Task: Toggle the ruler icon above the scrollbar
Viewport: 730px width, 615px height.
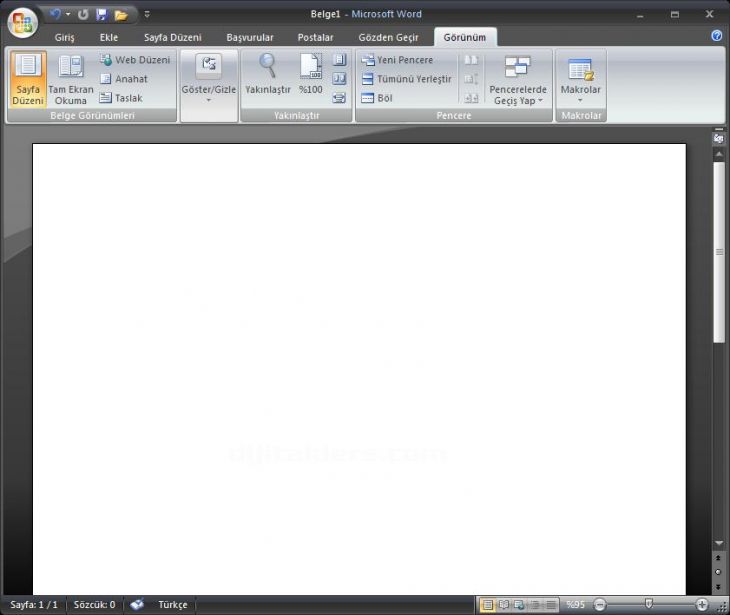Action: (719, 138)
